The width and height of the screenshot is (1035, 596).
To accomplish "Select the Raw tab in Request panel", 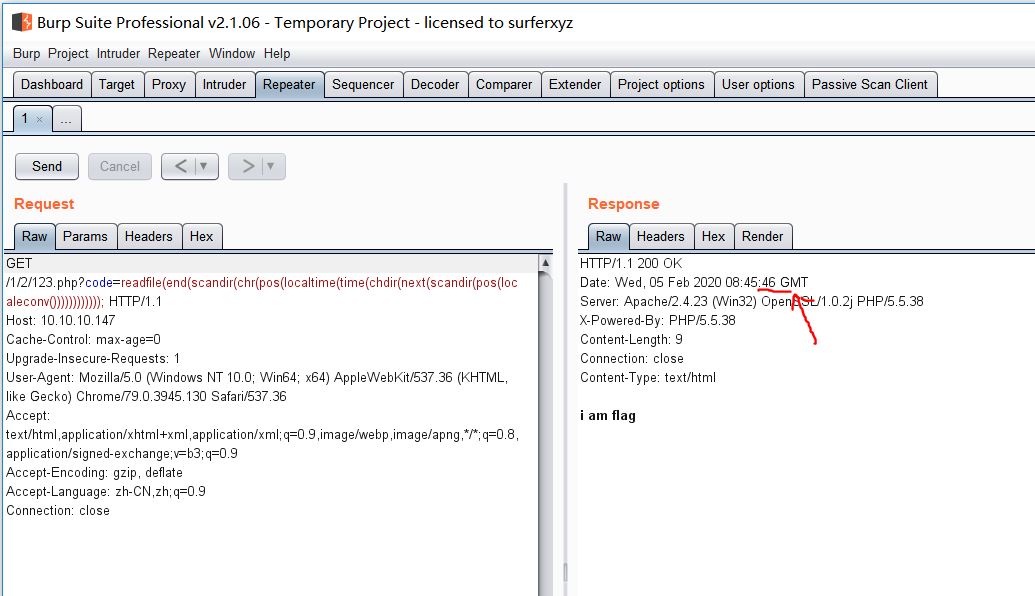I will (34, 236).
